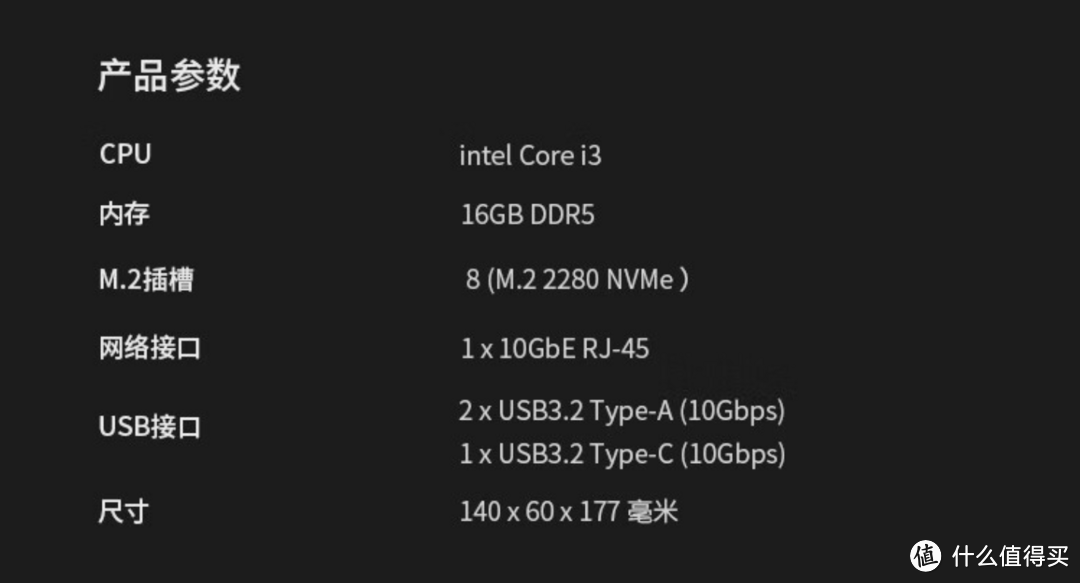The height and width of the screenshot is (583, 1080).
Task: Click the word NVMe in M.2 row
Action: click(x=640, y=280)
